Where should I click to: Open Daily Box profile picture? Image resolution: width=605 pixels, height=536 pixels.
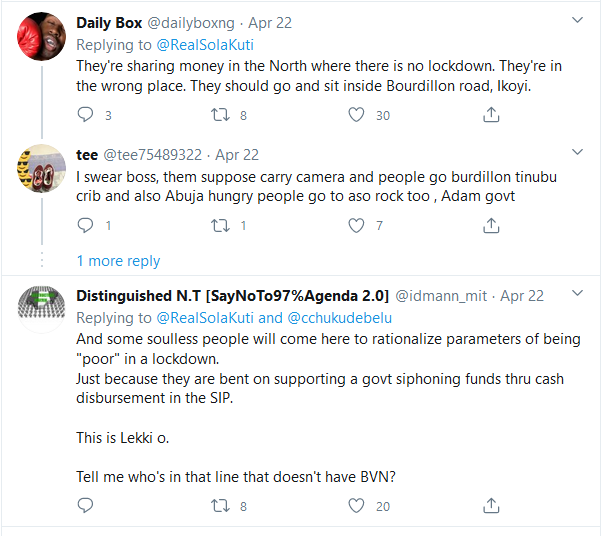pyautogui.click(x=40, y=38)
